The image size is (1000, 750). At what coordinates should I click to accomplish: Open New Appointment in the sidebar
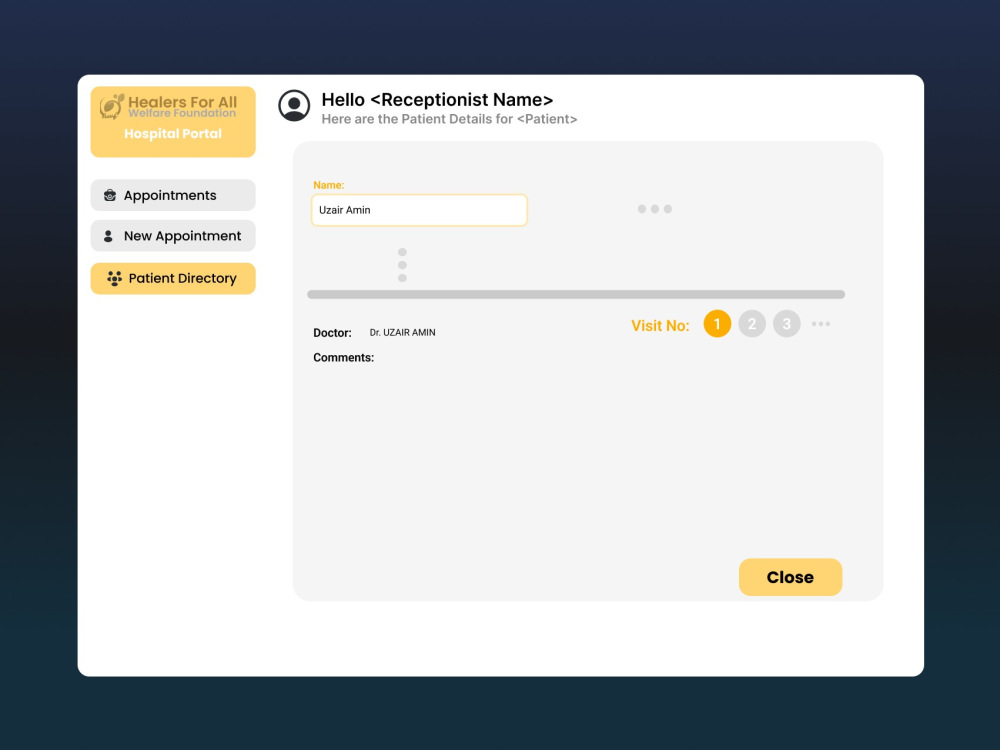point(173,236)
